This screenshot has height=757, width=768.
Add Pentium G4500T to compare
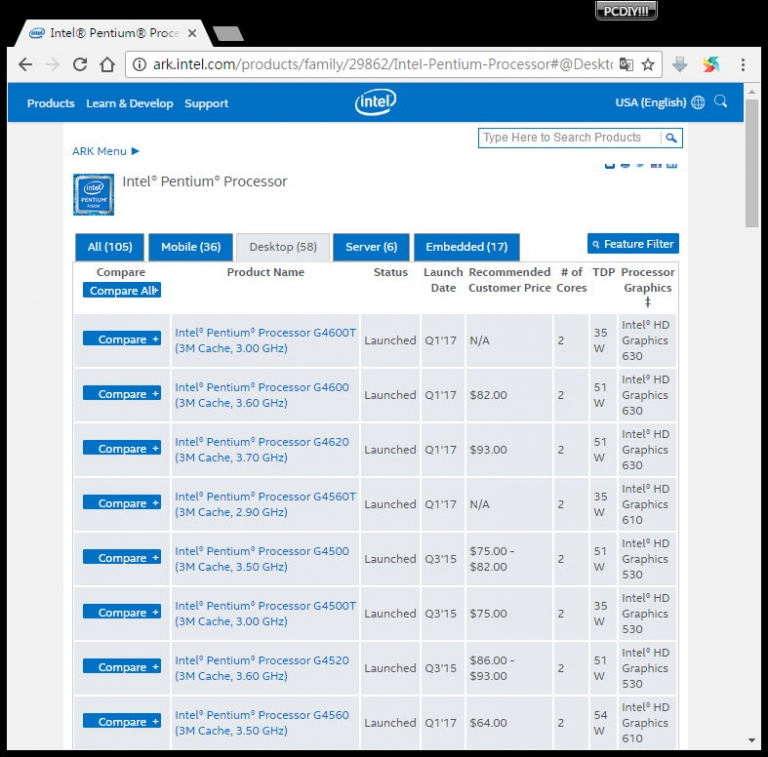tap(122, 612)
